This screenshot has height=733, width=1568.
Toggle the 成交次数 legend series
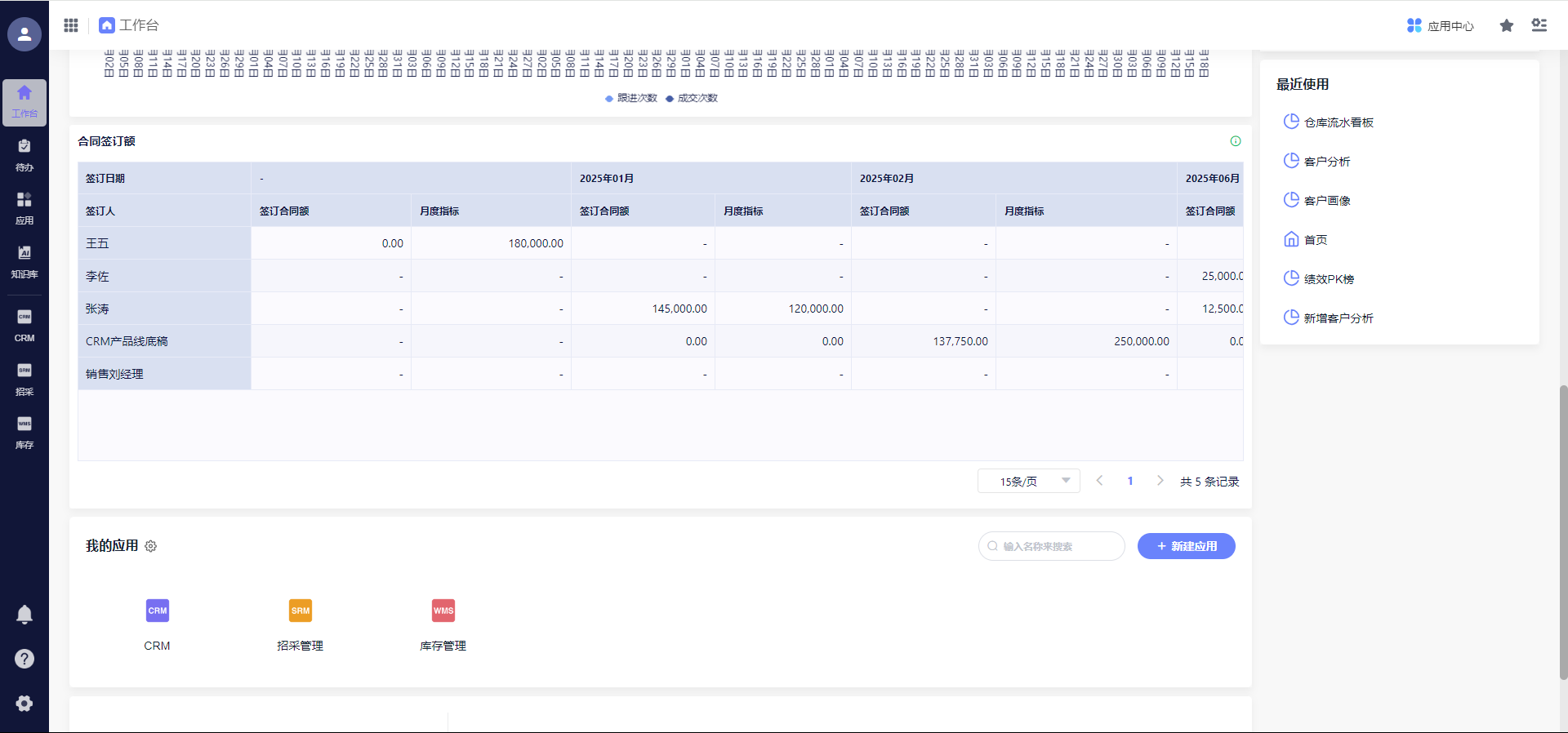[x=692, y=98]
